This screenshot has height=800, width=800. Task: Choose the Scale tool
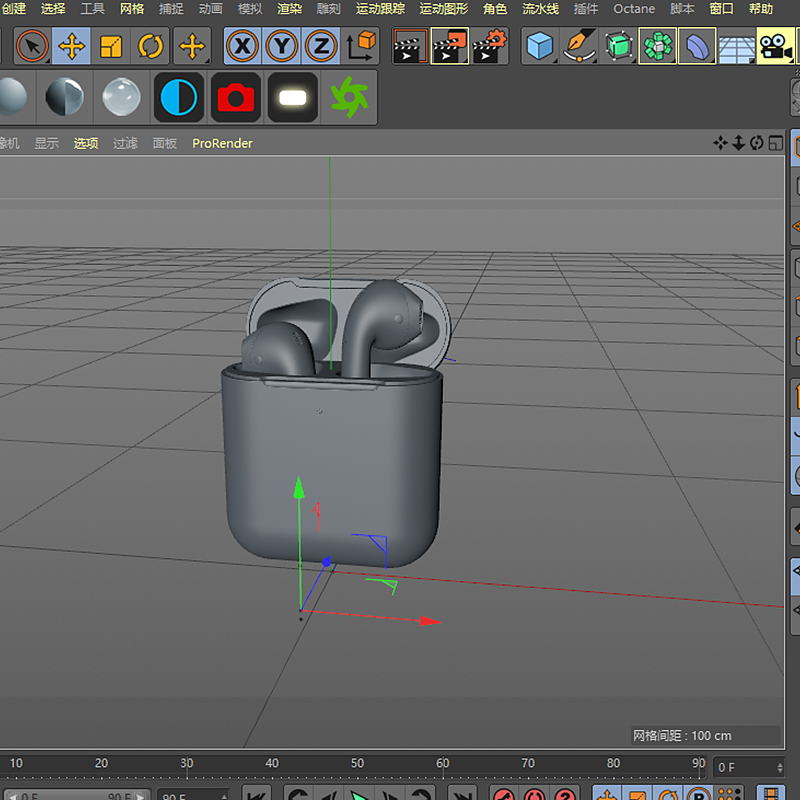111,46
